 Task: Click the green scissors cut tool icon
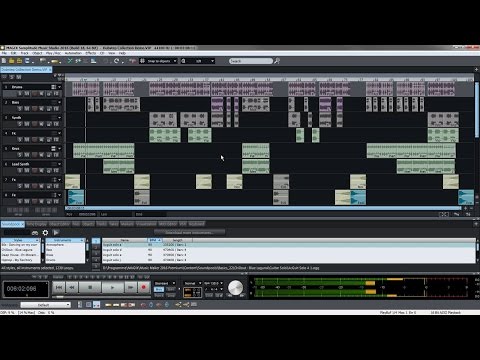70,61
